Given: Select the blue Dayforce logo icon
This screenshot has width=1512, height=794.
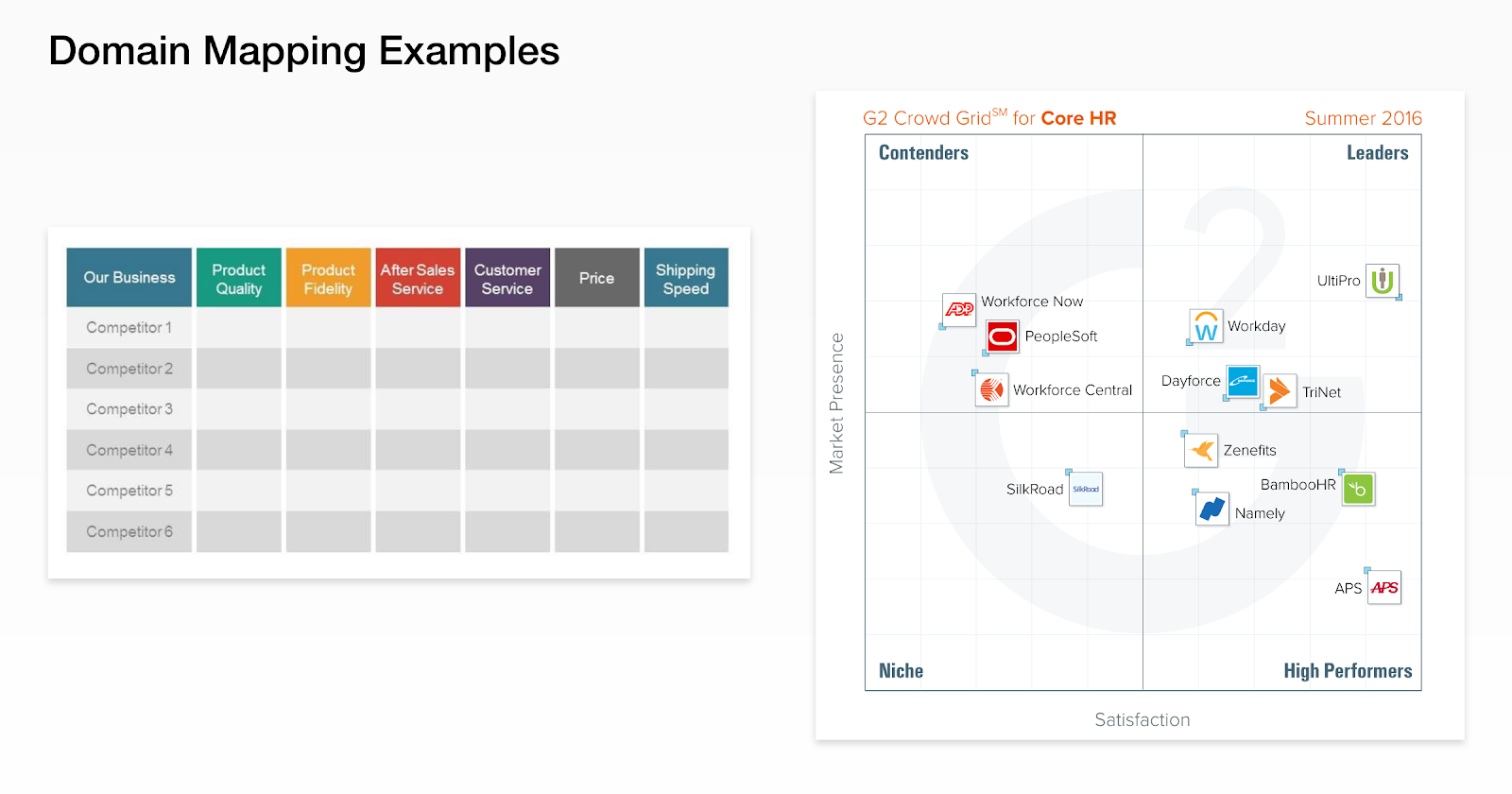Looking at the screenshot, I should point(1243,381).
